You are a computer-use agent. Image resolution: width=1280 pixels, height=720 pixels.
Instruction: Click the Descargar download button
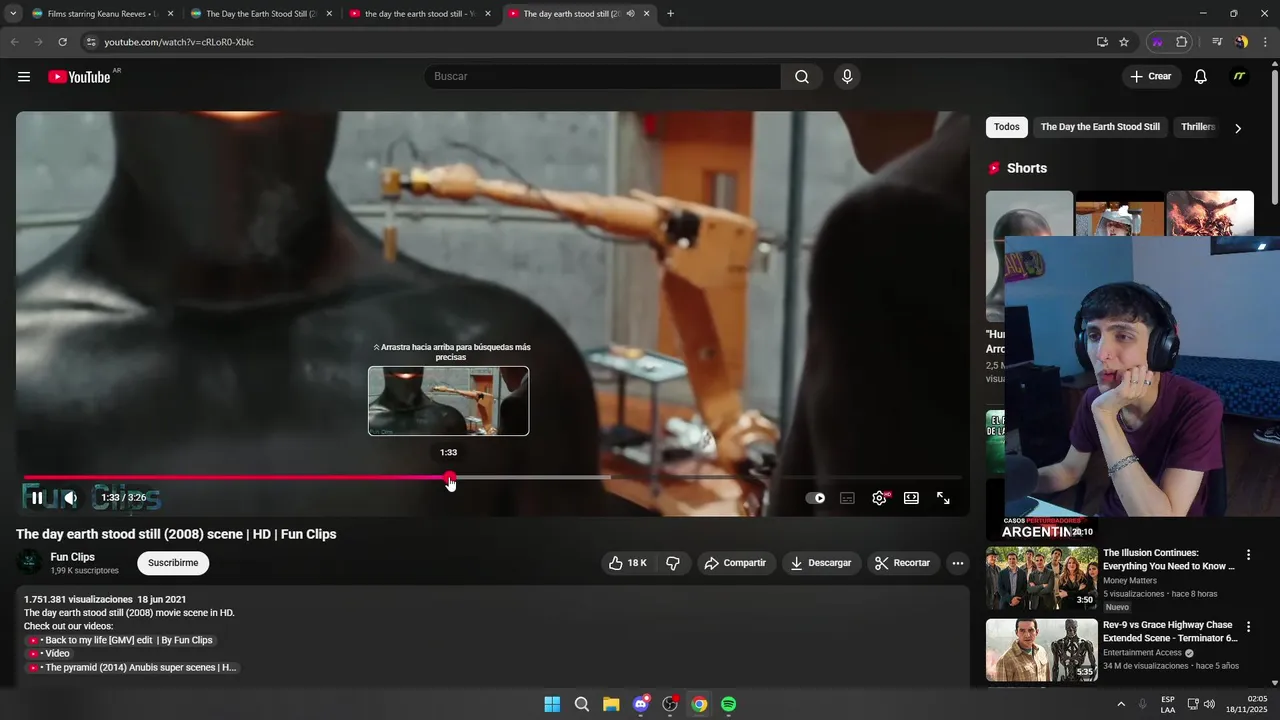821,563
